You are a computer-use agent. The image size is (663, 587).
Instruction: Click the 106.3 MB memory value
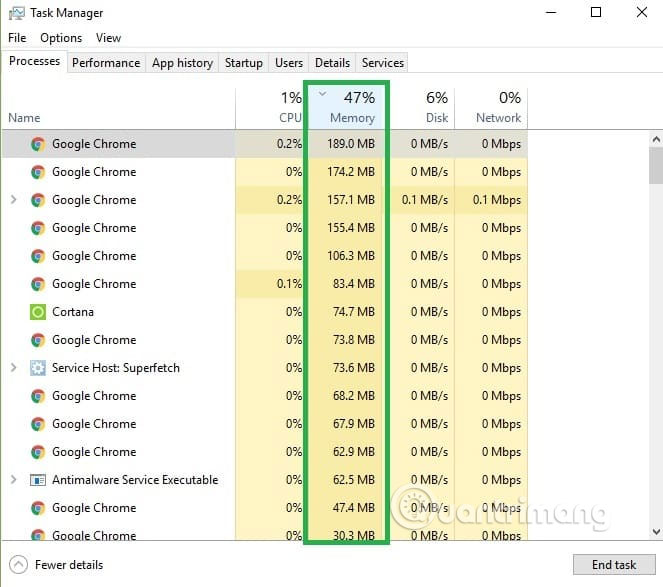pyautogui.click(x=351, y=256)
